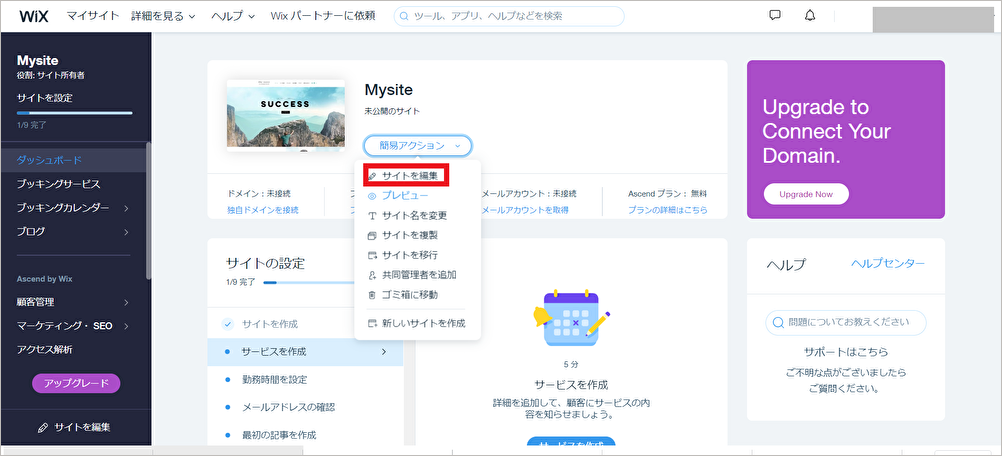The image size is (1002, 456).
Task: Expand ブッキングカレンダー in sidebar
Action: point(126,208)
